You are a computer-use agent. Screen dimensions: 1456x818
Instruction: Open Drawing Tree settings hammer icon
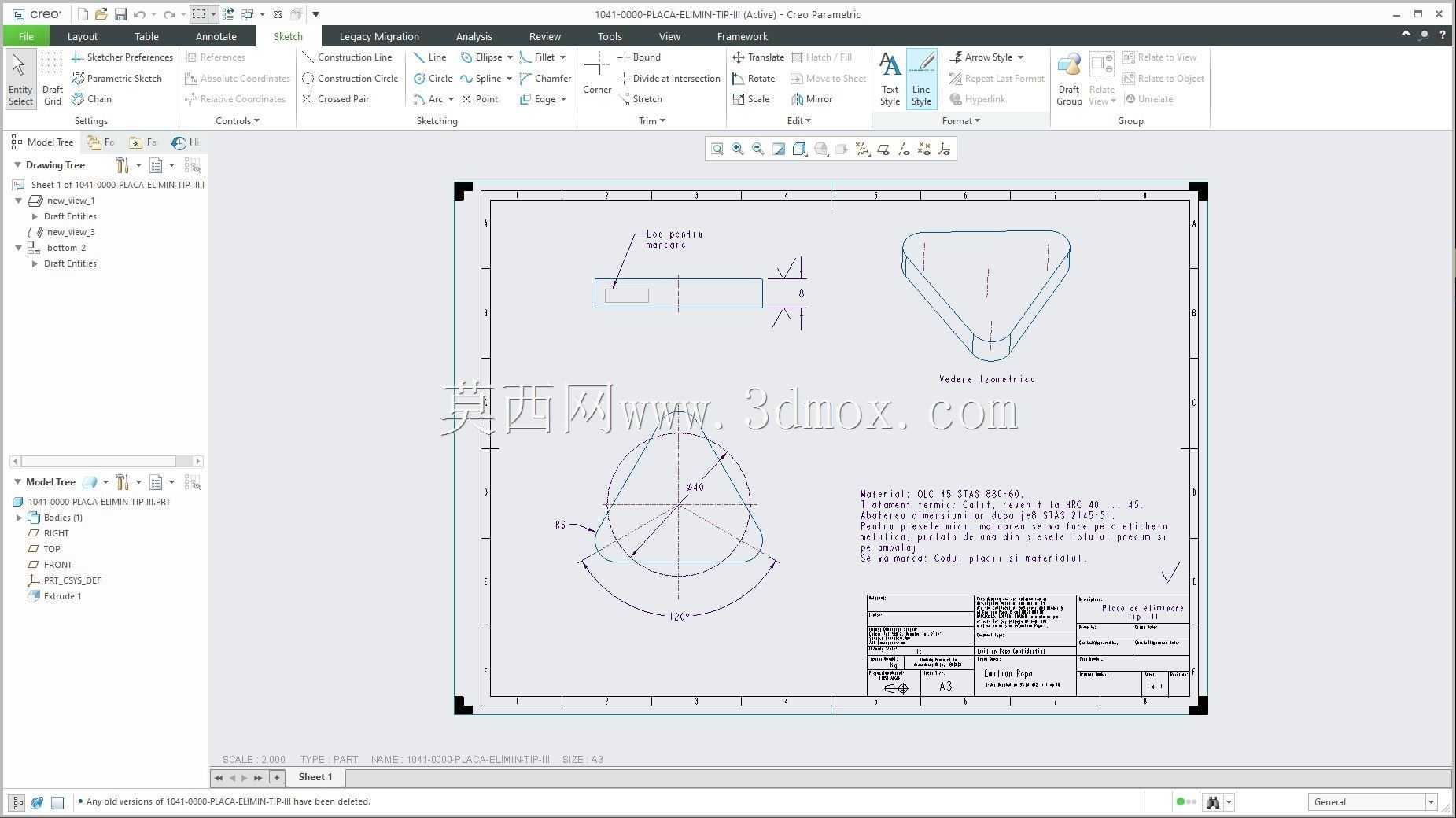click(x=122, y=165)
